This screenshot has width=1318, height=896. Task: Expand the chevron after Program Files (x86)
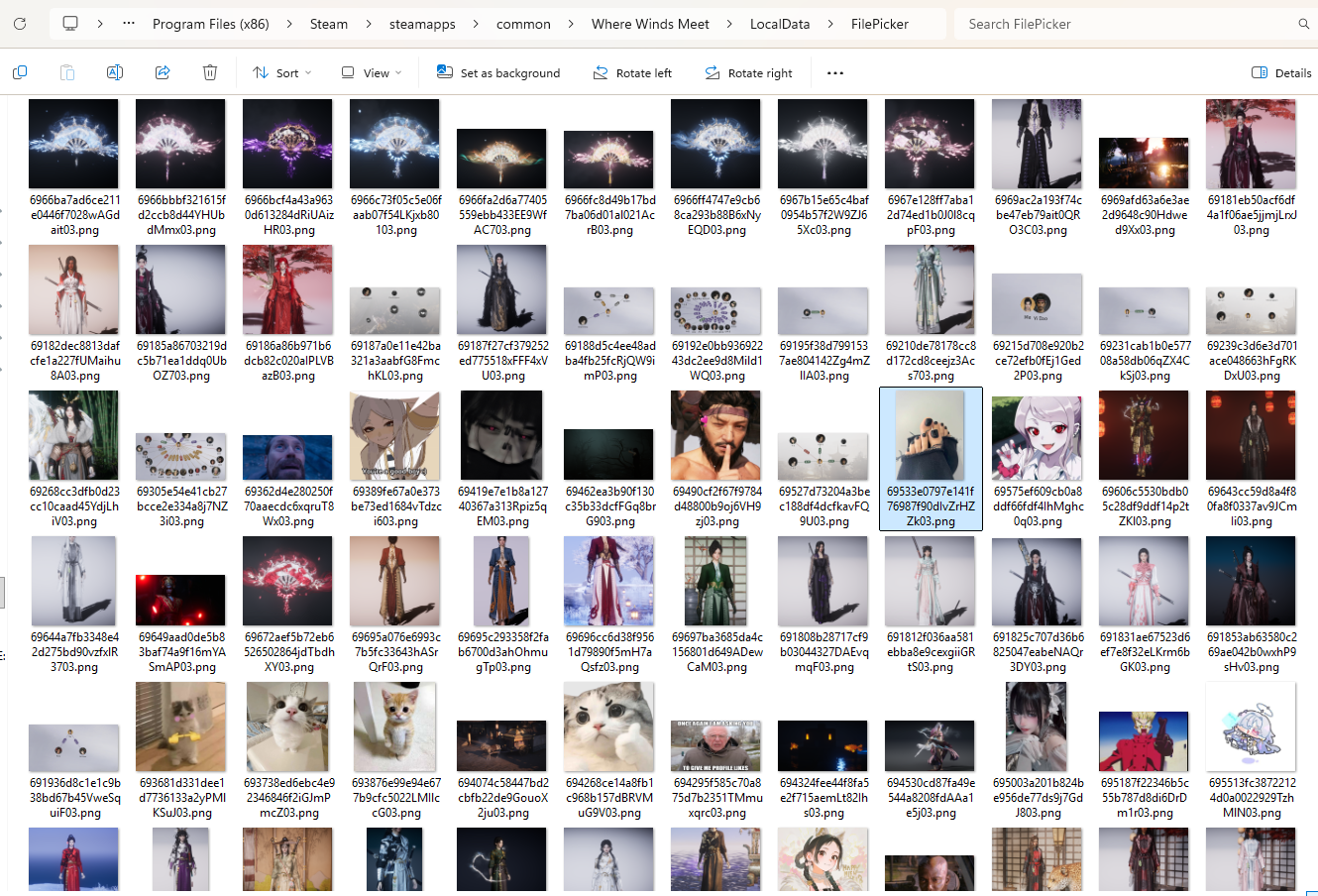289,24
